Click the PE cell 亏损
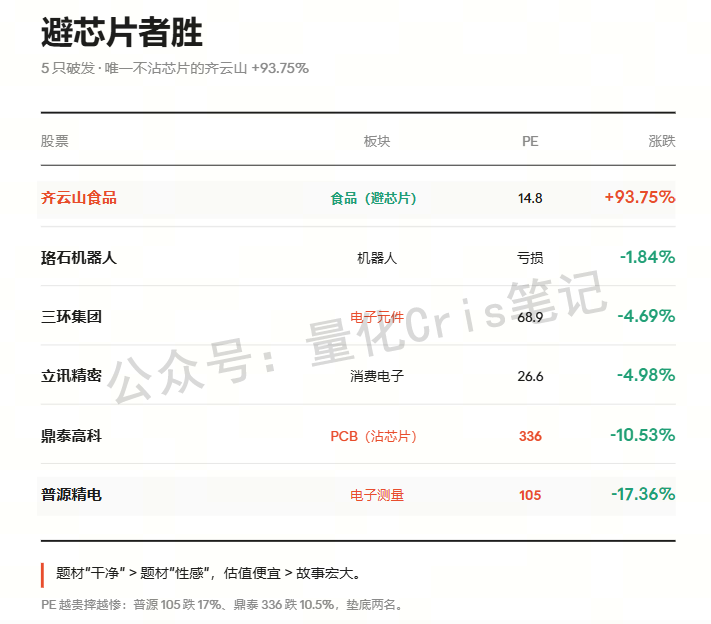Viewport: 711px width, 624px height. click(x=530, y=258)
